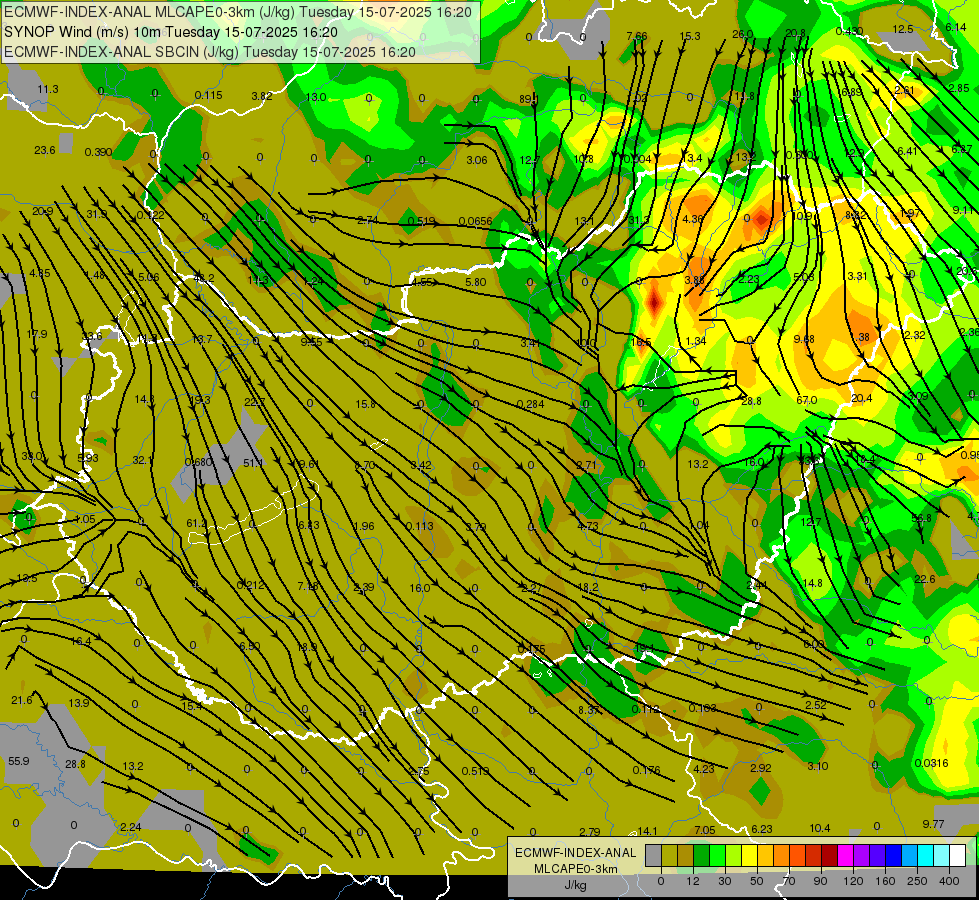The image size is (979, 900).
Task: Click the map value 8.37
Action: 589,710
